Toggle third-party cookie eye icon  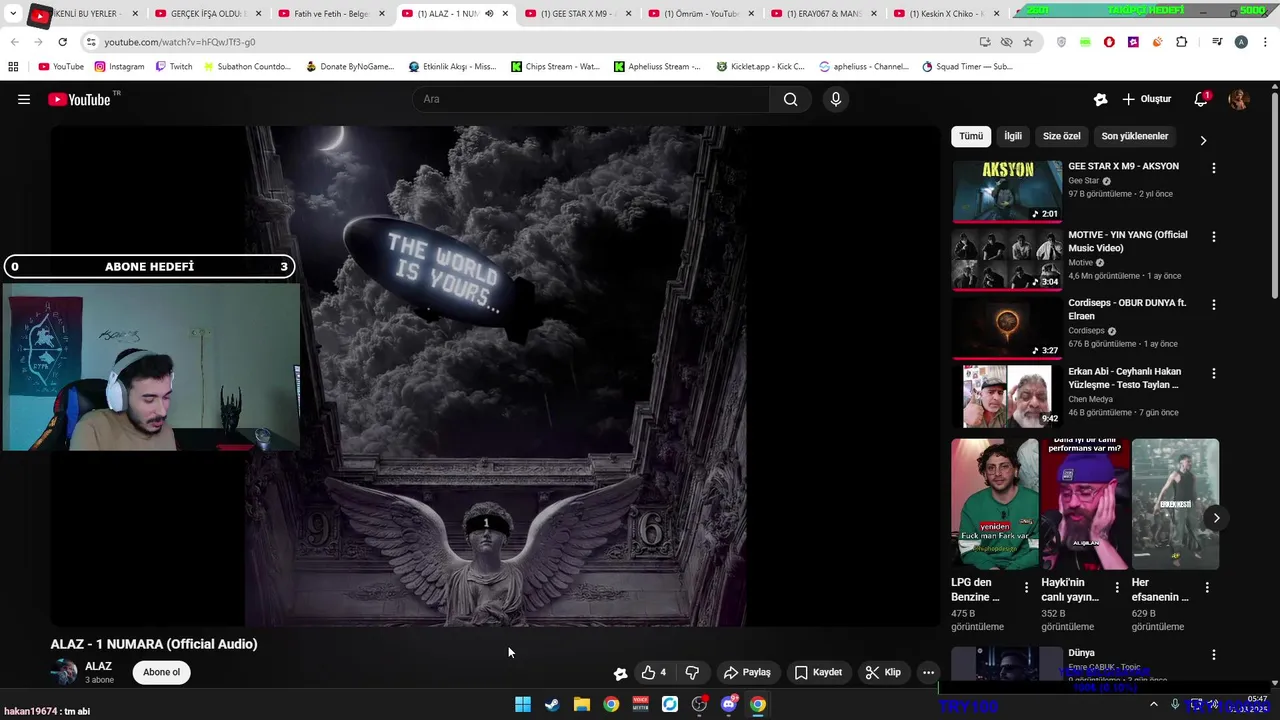pos(1006,42)
